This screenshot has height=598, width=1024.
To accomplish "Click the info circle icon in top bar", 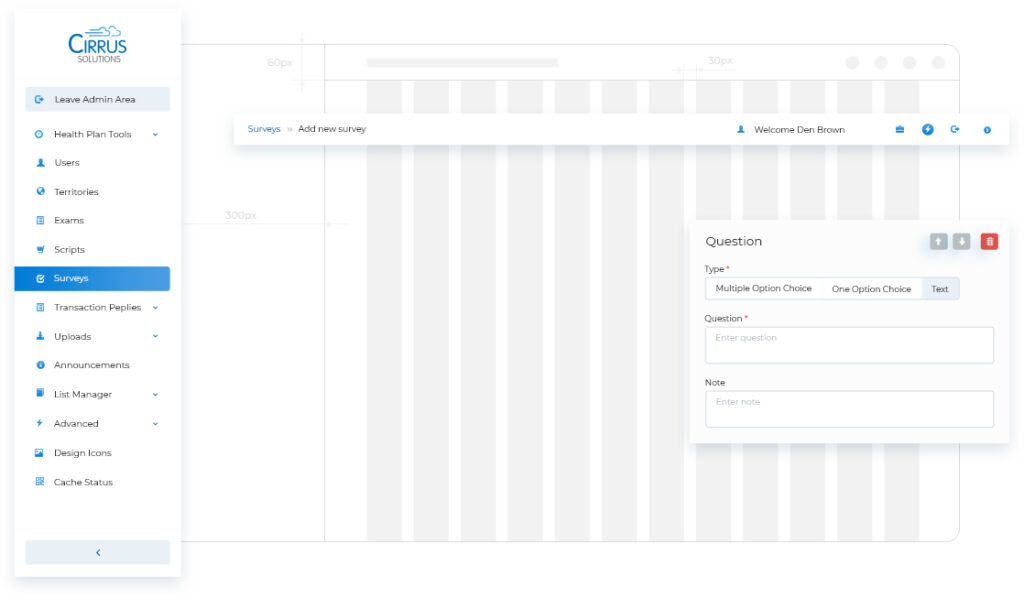I will (x=987, y=130).
